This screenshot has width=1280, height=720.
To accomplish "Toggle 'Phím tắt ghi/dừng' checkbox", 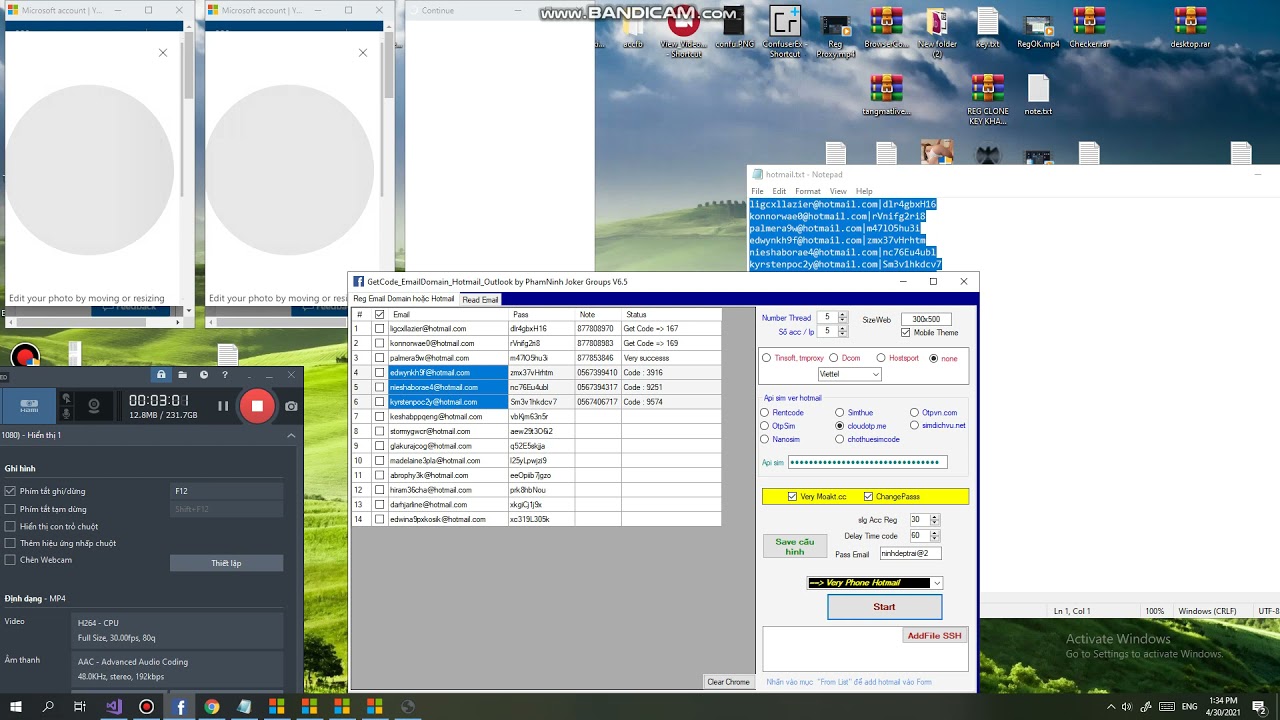I will (x=10, y=491).
